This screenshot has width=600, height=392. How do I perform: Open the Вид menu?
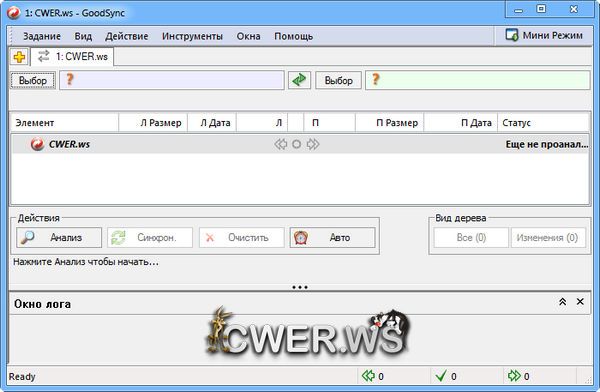83,36
